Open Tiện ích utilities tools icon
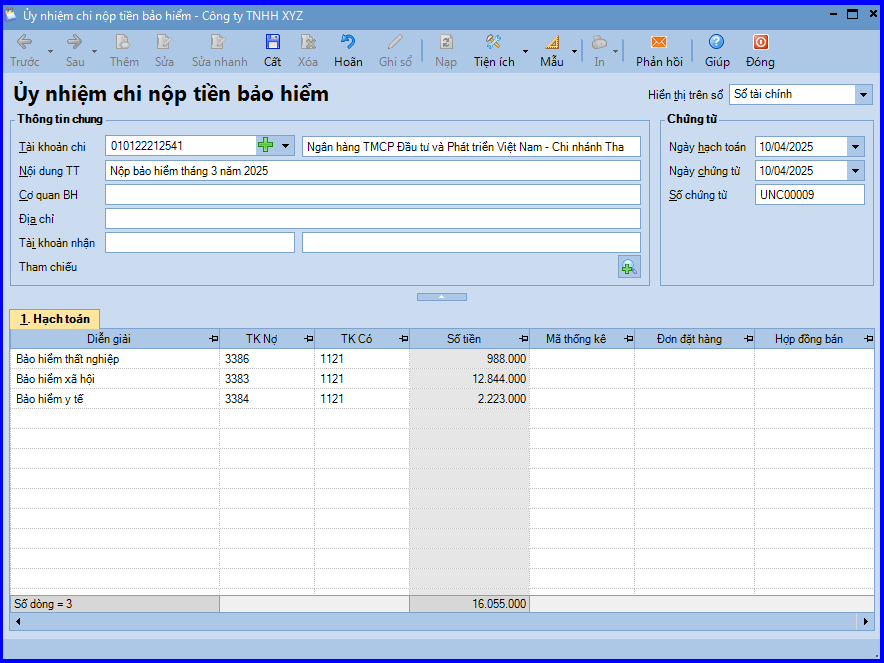Viewport: 884px width, 663px height. tap(494, 42)
